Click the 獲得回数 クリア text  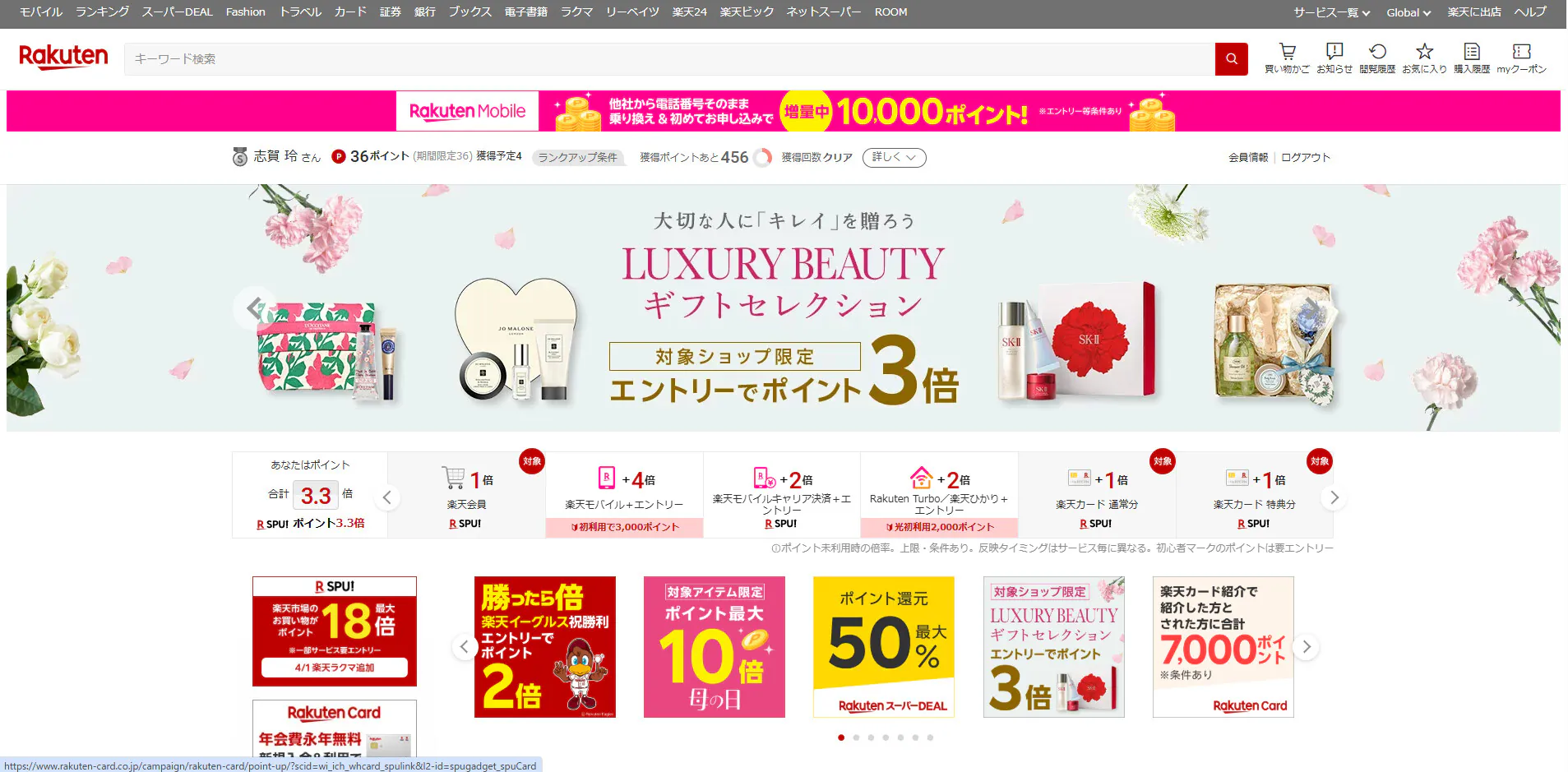click(x=816, y=157)
